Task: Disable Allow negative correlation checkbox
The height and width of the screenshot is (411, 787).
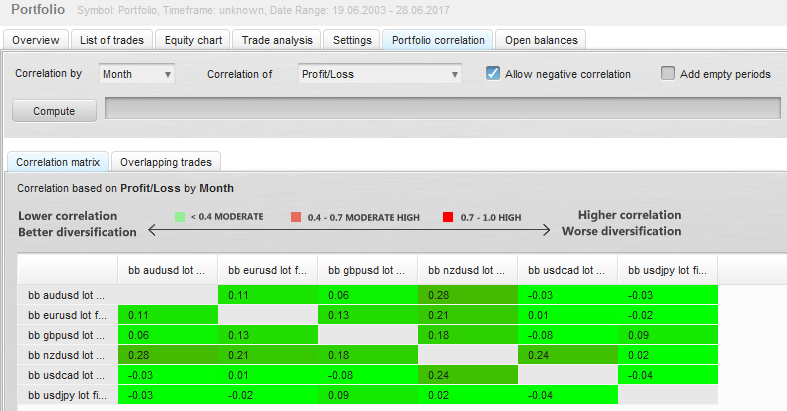Action: (x=493, y=73)
